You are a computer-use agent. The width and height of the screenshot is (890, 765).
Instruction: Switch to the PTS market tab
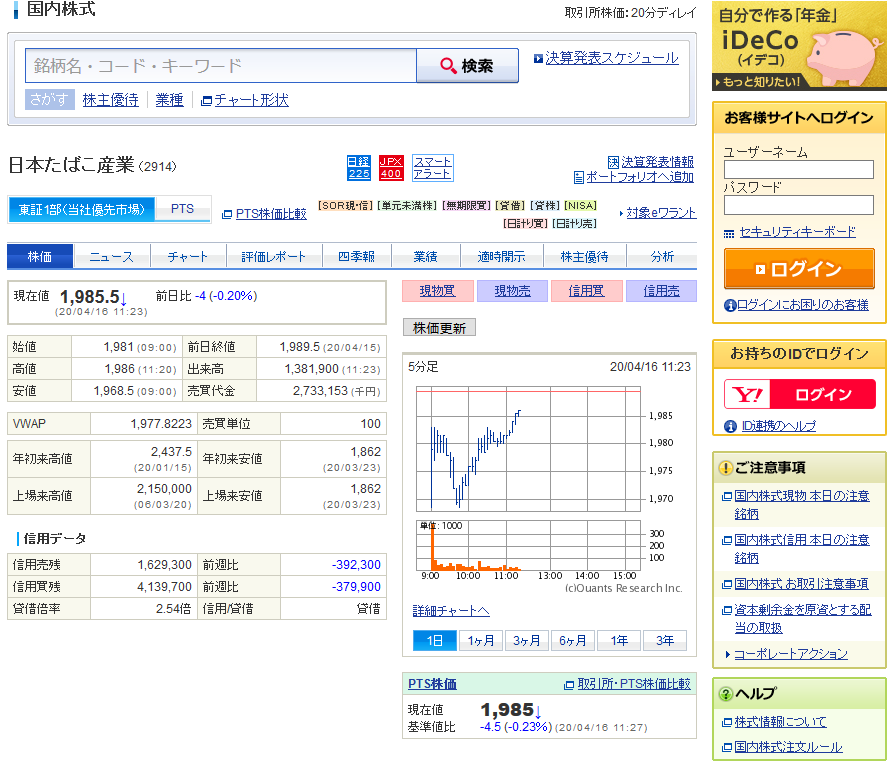pos(183,209)
